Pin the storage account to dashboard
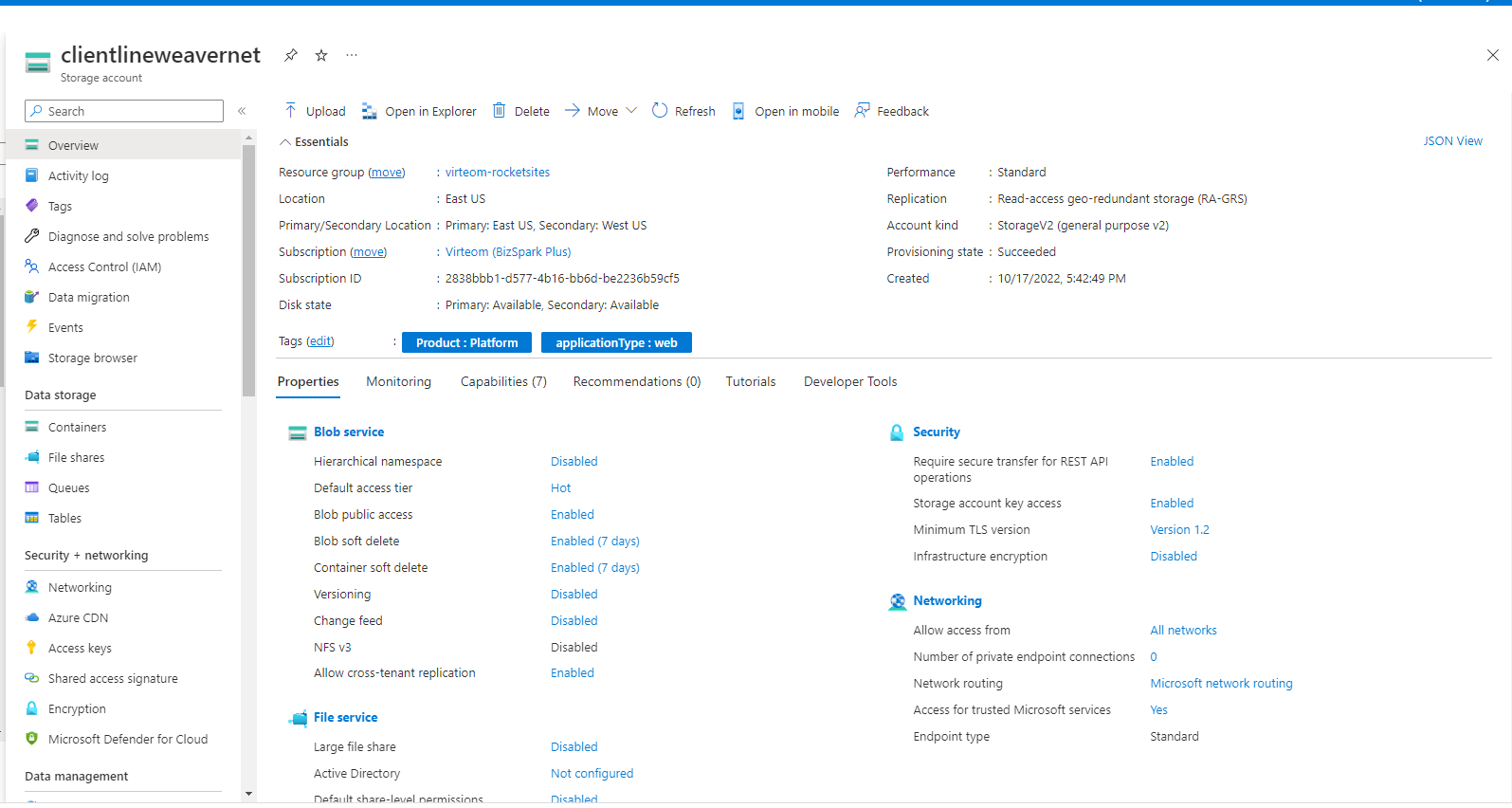 coord(291,55)
